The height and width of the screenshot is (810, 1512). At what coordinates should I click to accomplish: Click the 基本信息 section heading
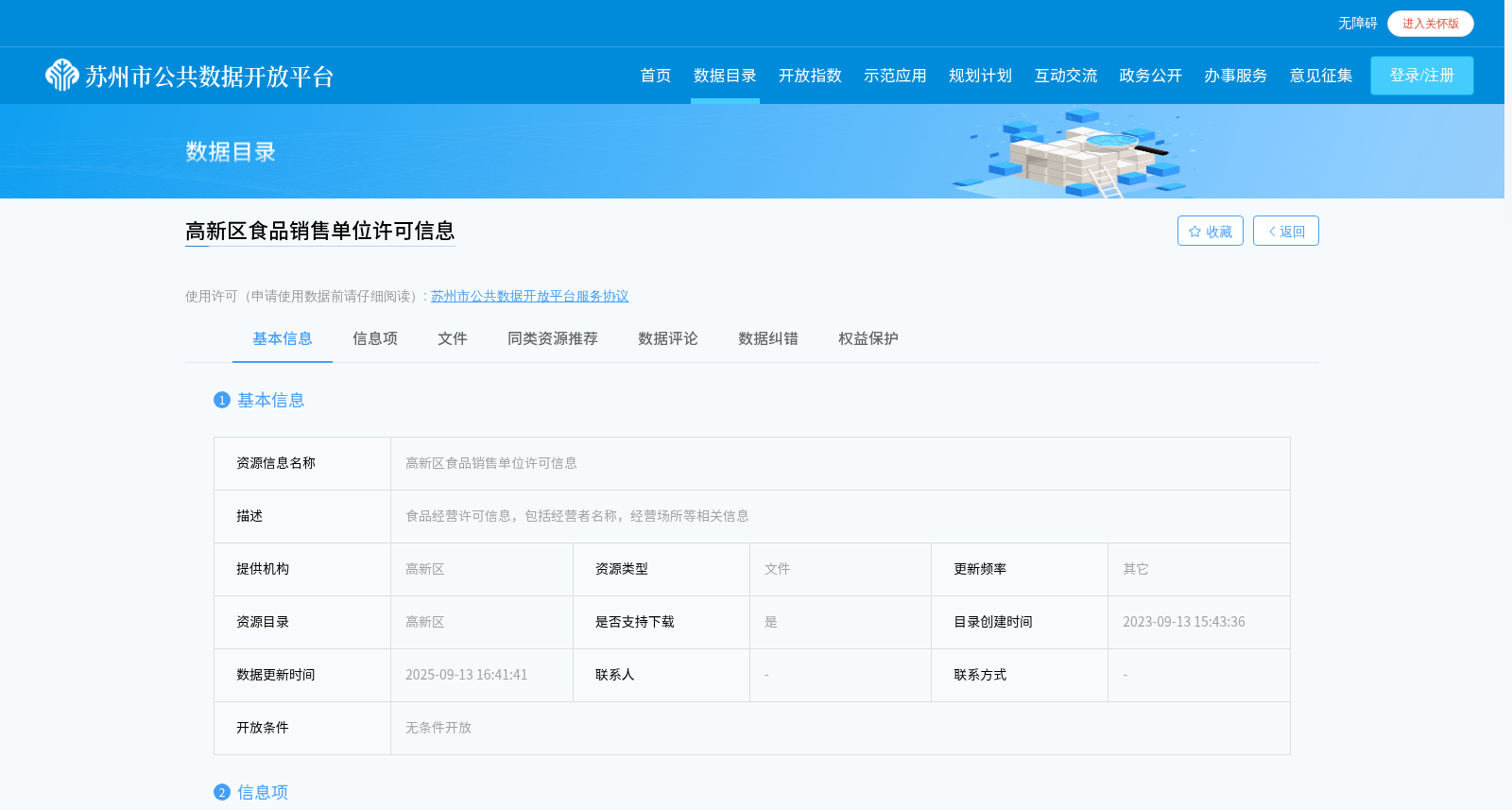271,400
